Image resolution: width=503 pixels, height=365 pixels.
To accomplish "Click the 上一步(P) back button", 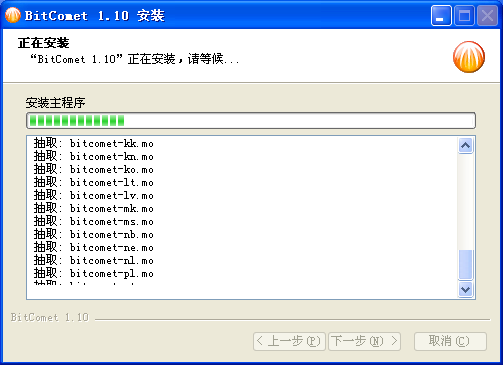I will [x=289, y=341].
